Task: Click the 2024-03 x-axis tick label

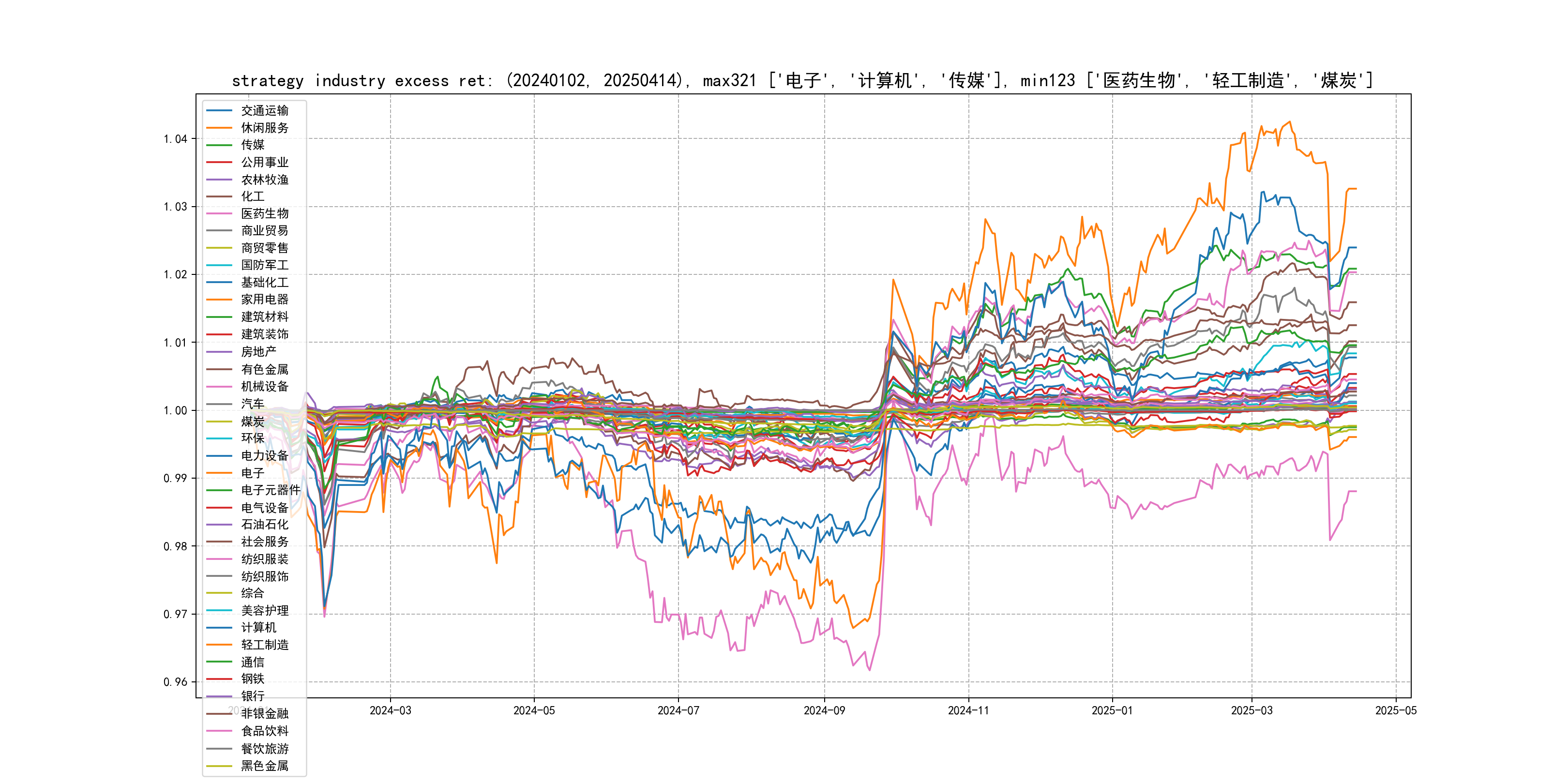Action: [x=390, y=711]
